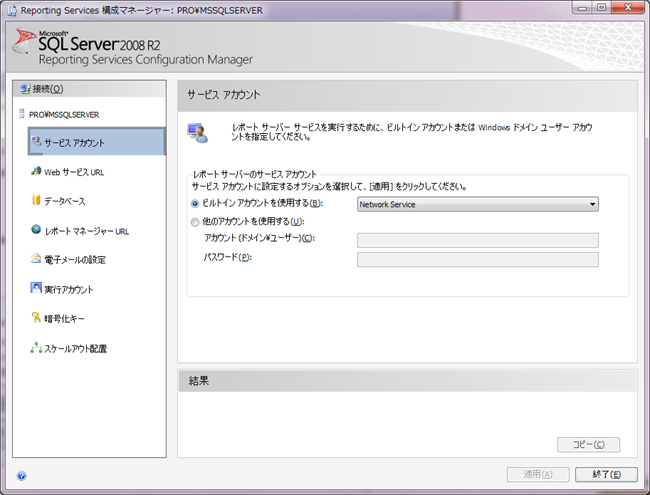This screenshot has width=650, height=495.
Task: Click the アカウント (ドメイン¥ユーザー) input field
Action: (478, 240)
